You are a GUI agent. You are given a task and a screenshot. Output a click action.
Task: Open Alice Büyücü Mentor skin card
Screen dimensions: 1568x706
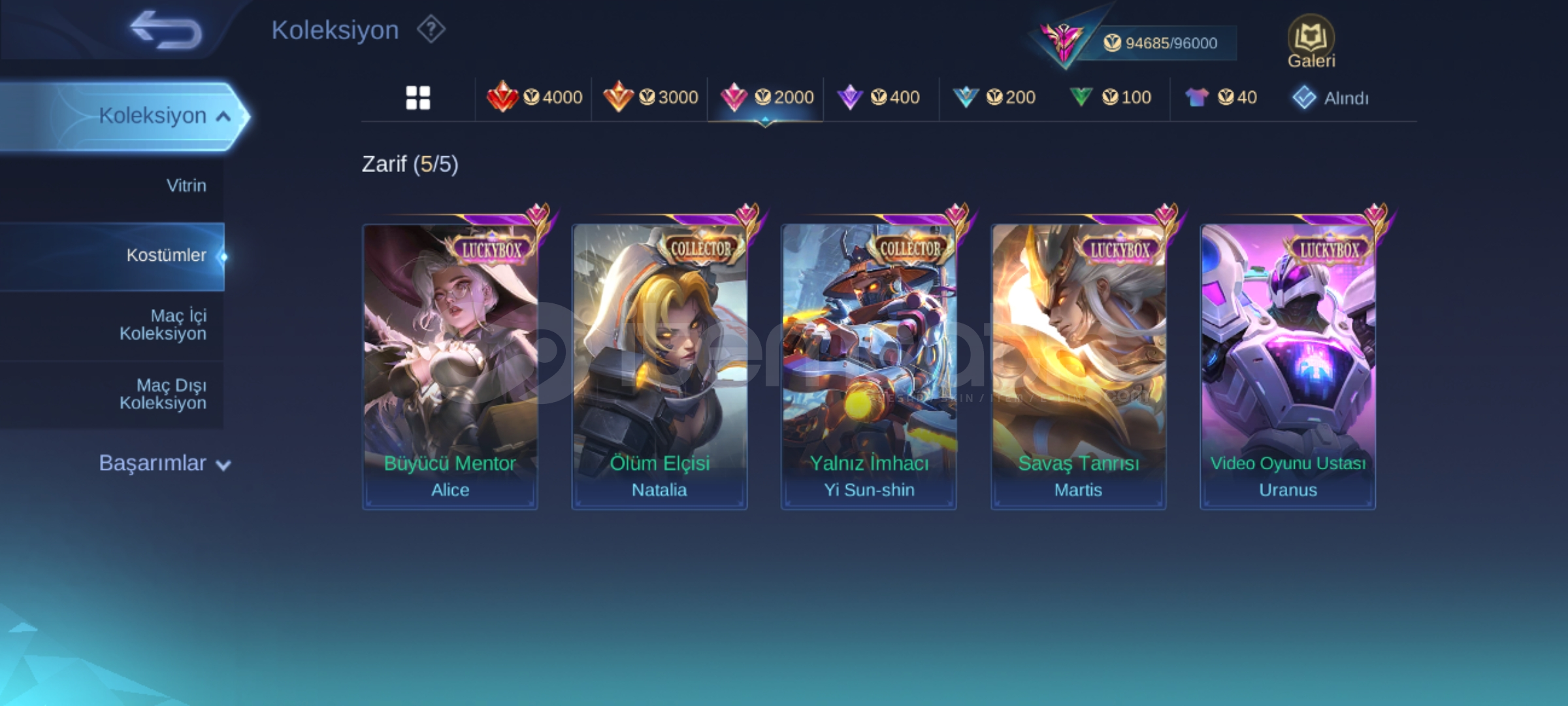pyautogui.click(x=450, y=367)
